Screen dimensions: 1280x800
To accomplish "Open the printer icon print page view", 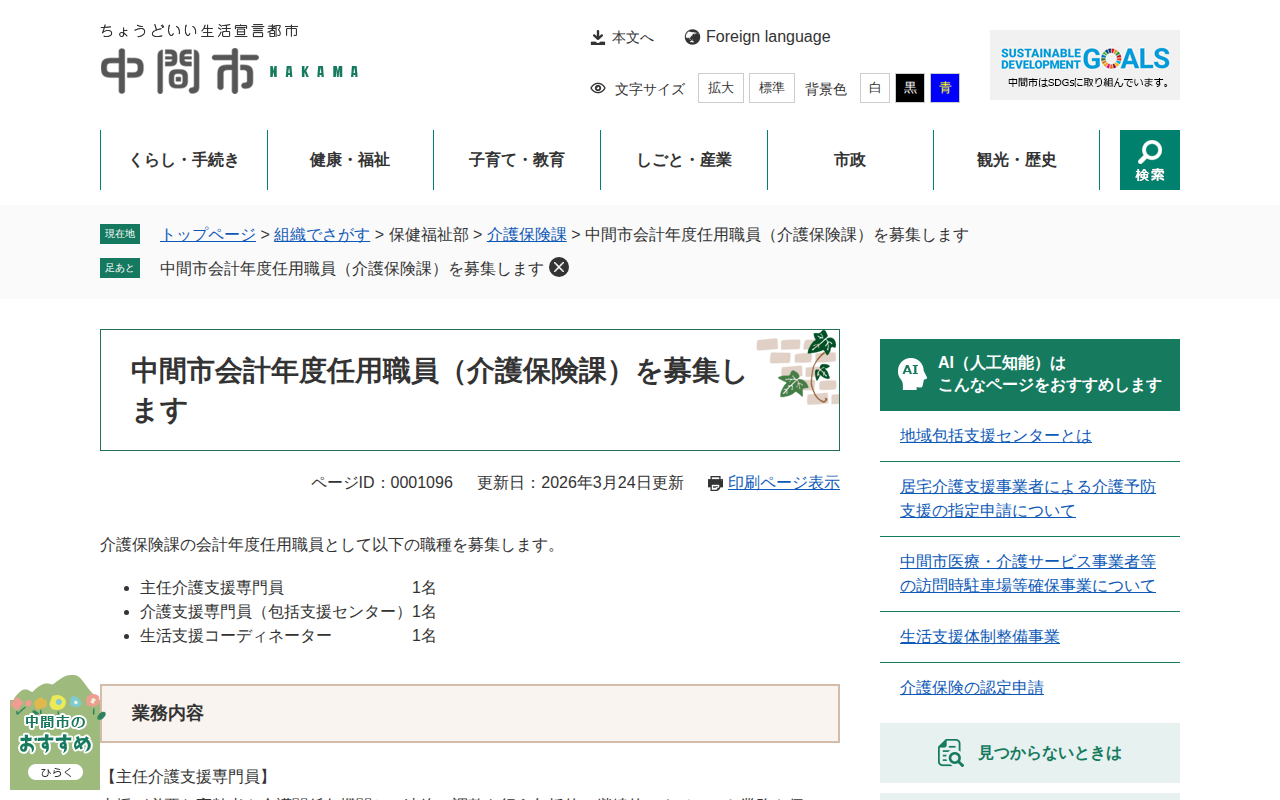I will pyautogui.click(x=715, y=483).
